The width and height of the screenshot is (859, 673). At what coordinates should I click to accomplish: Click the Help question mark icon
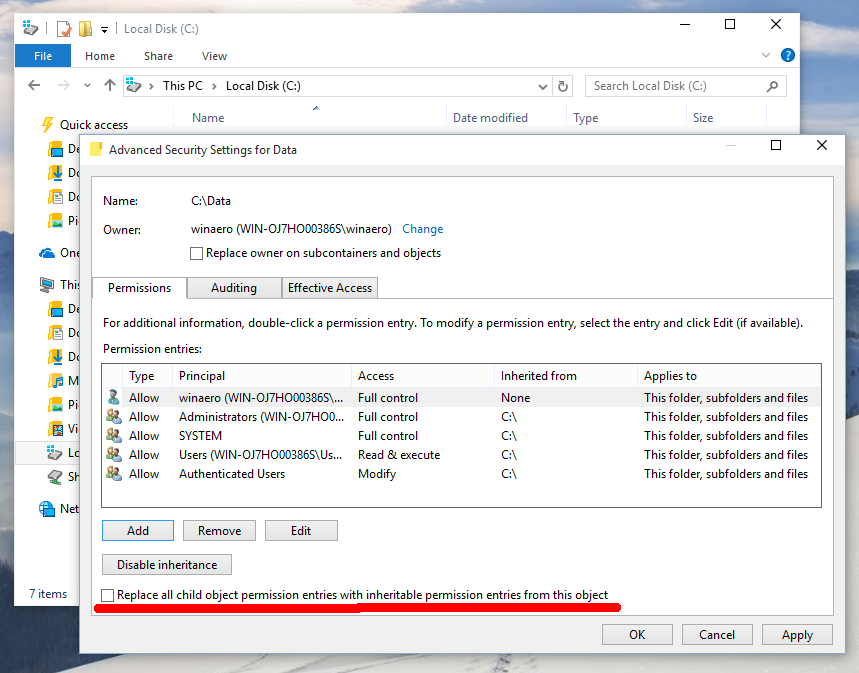pos(787,55)
